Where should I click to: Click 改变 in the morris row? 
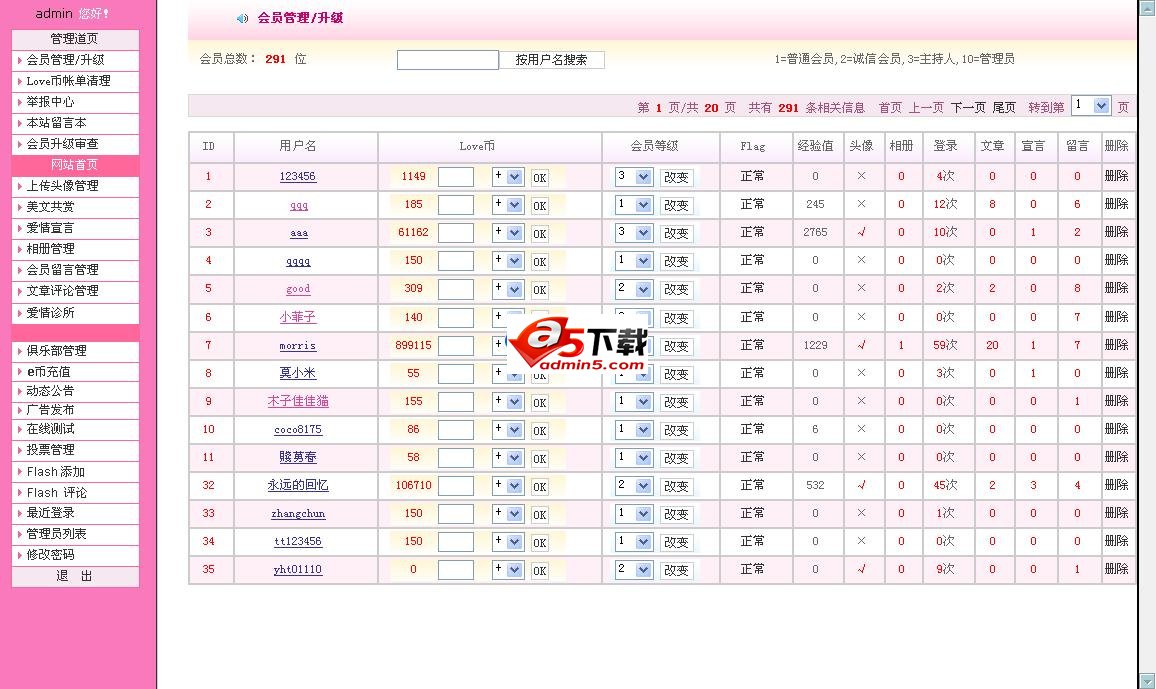[676, 346]
